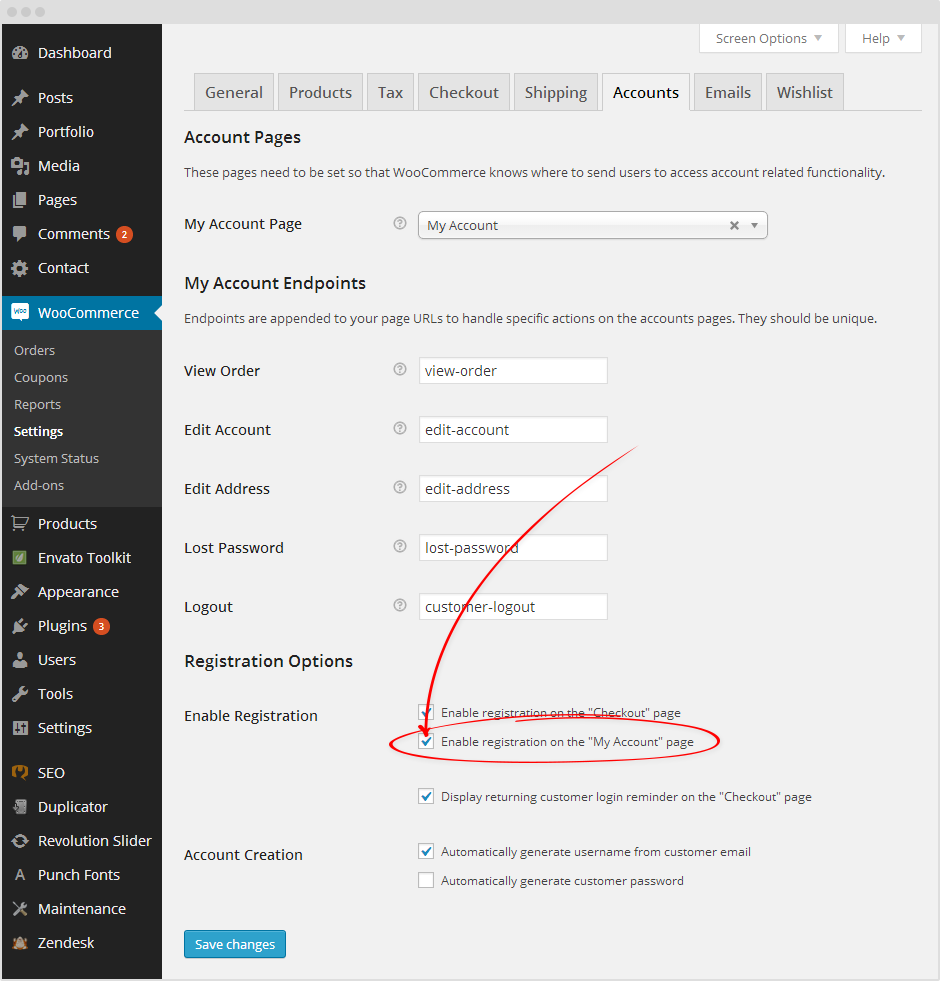Clear the My Account page selection
Image resolution: width=940 pixels, height=981 pixels.
[x=734, y=226]
